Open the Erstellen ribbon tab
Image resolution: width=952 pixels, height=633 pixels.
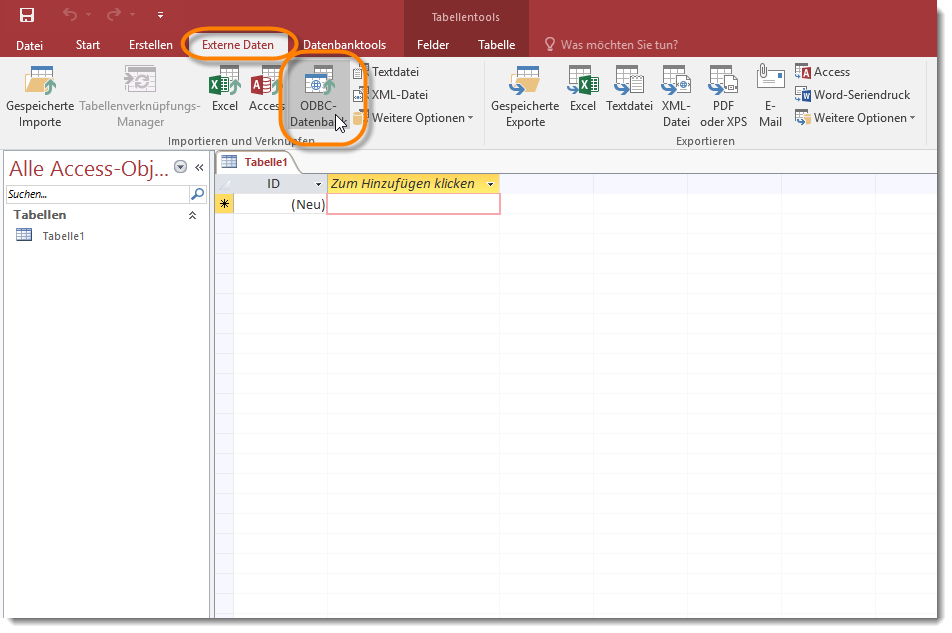[x=150, y=45]
